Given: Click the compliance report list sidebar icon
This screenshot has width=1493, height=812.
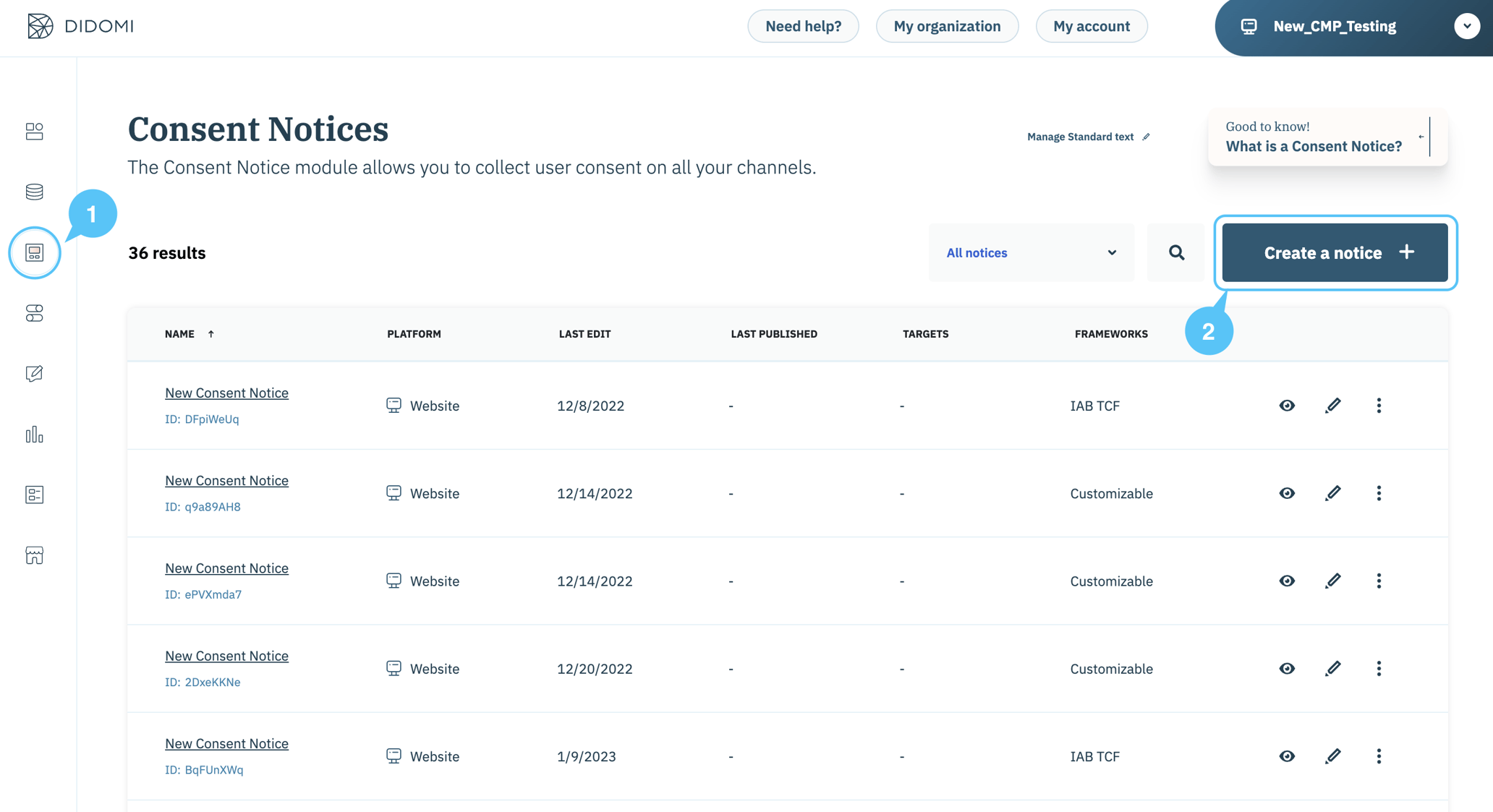Looking at the screenshot, I should 34,495.
